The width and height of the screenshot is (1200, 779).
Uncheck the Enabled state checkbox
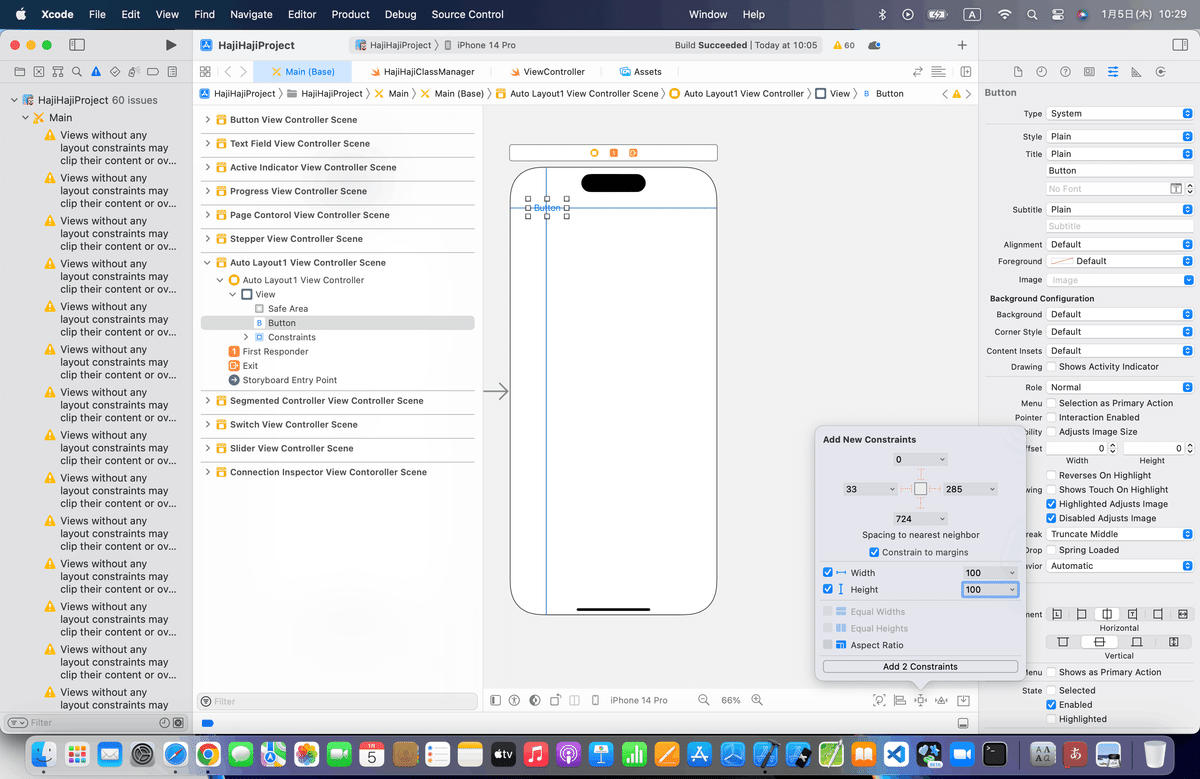(1051, 705)
